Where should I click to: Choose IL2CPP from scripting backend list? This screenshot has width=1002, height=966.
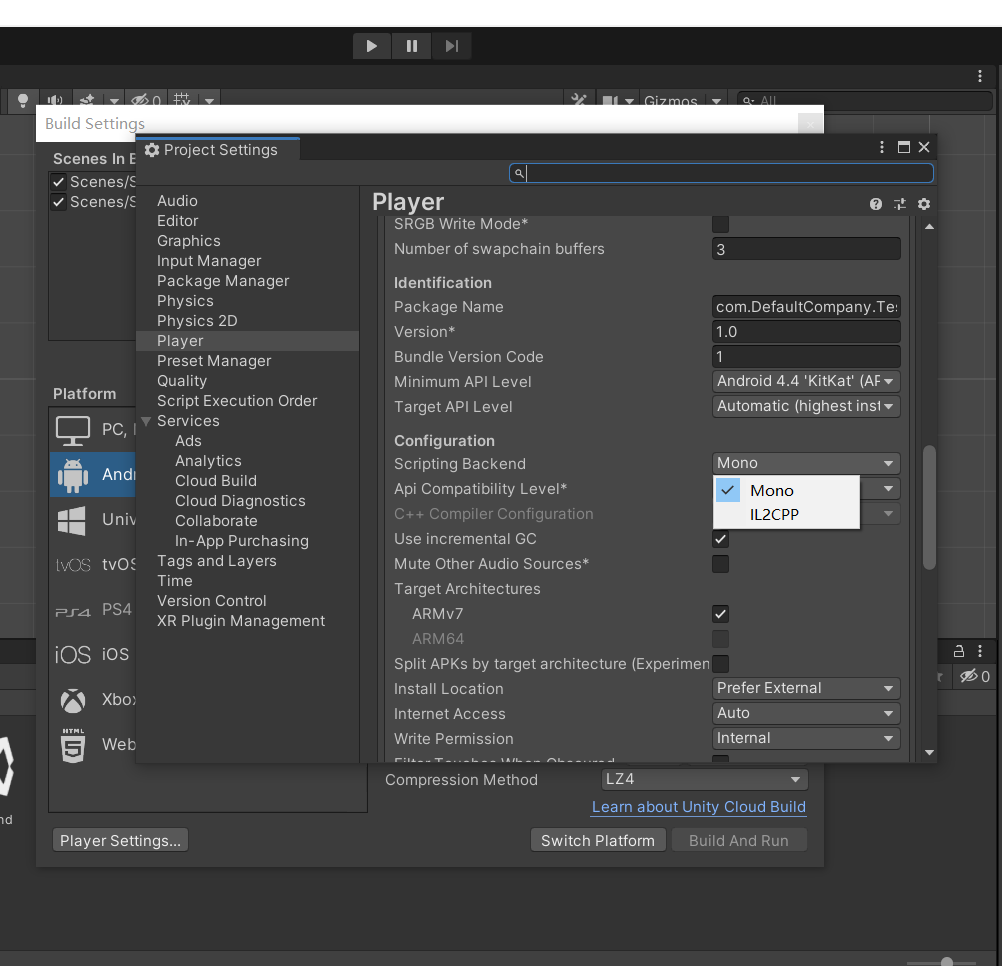[x=775, y=515]
